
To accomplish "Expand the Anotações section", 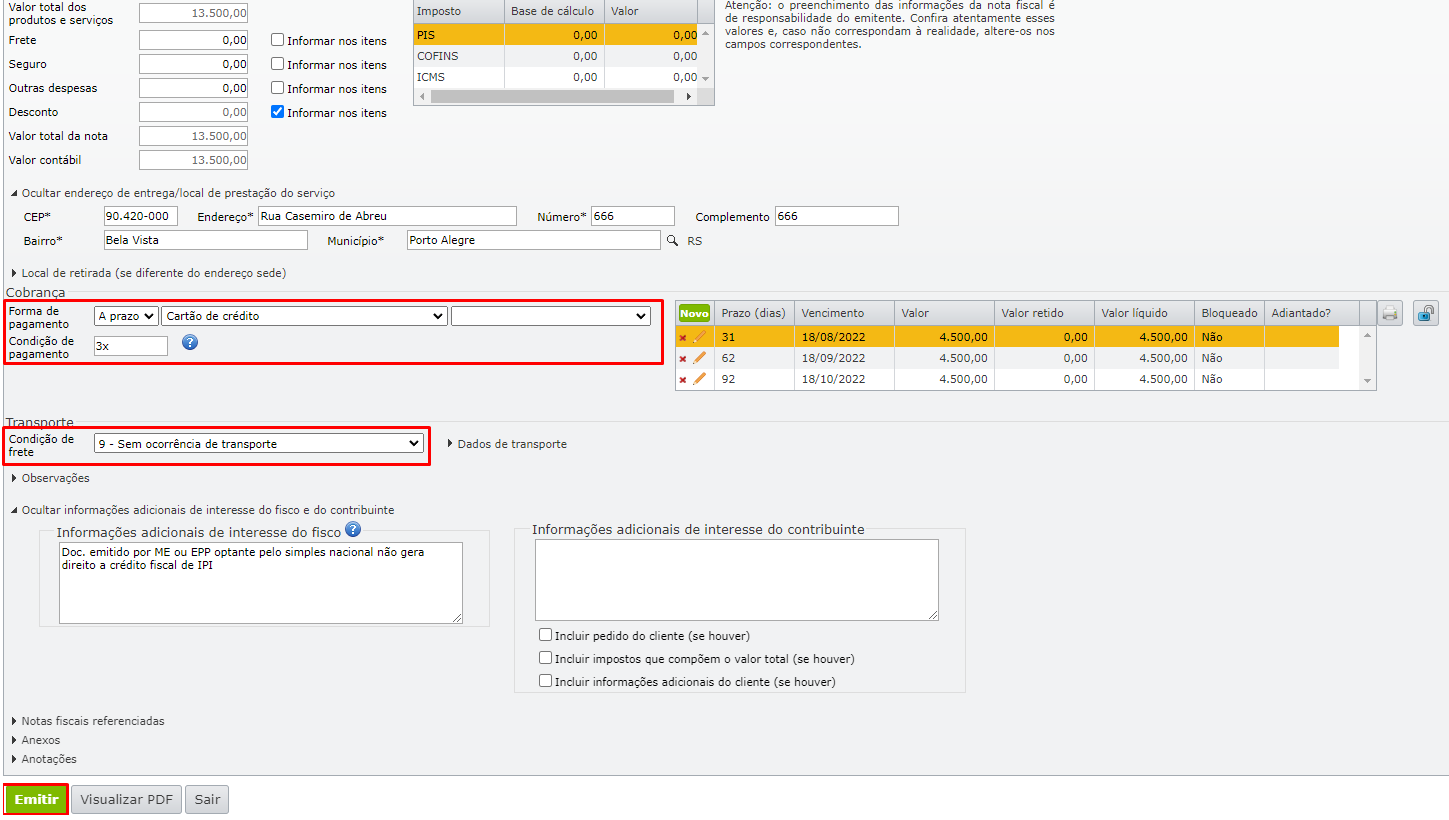I will pyautogui.click(x=43, y=759).
